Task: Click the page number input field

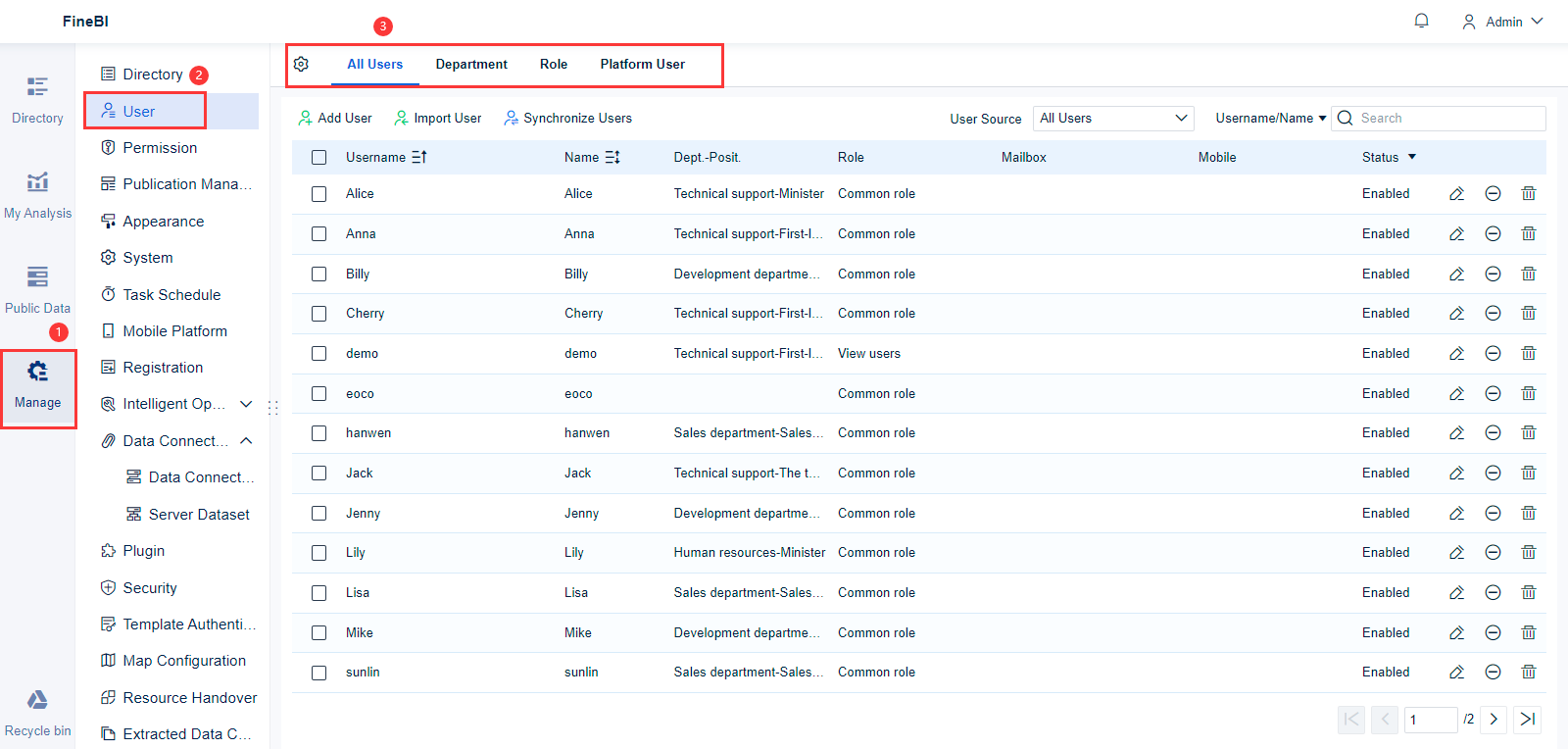Action: (x=1431, y=720)
